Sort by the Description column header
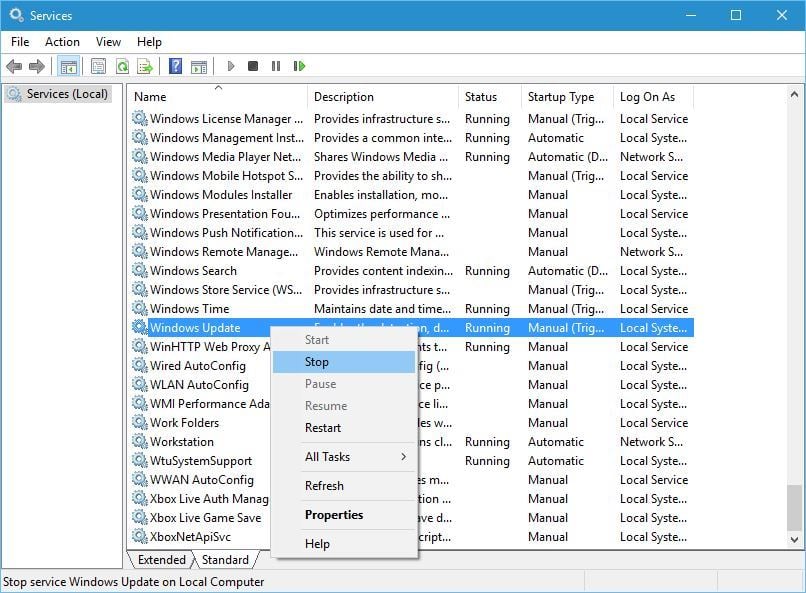The height and width of the screenshot is (593, 806). 383,97
